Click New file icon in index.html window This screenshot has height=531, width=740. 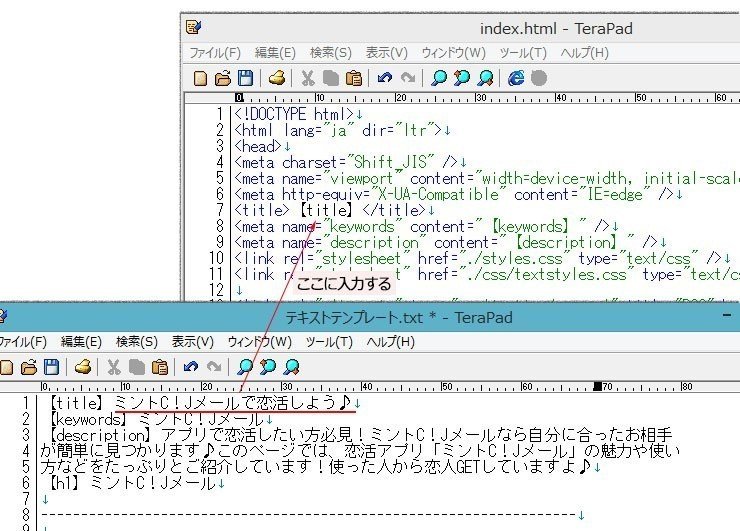pos(201,78)
